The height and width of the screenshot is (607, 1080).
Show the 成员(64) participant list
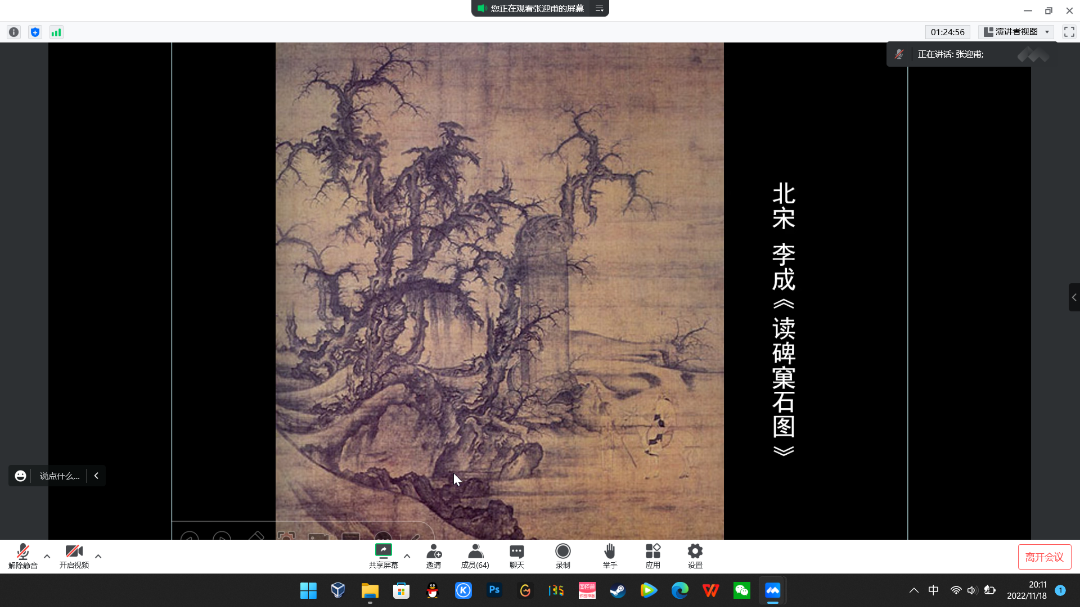click(475, 556)
